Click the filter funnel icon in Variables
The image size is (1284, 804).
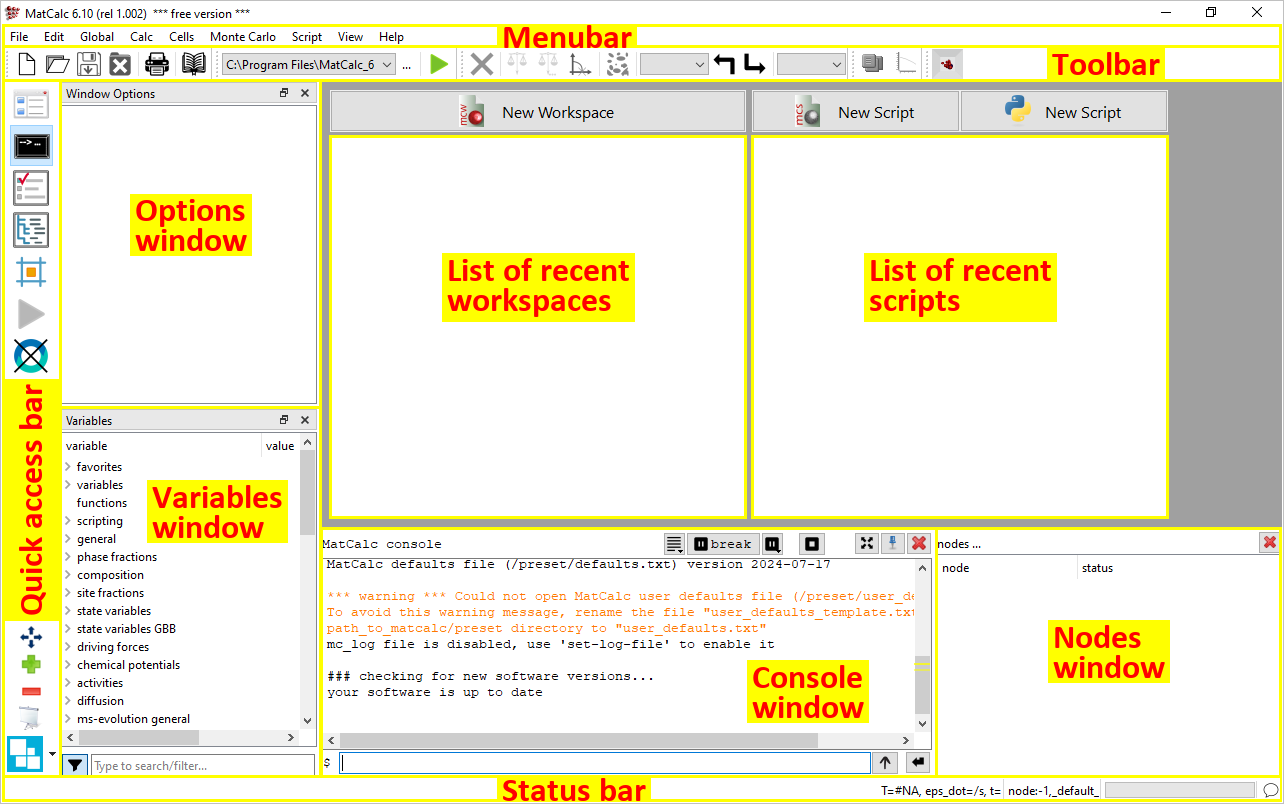tap(75, 766)
